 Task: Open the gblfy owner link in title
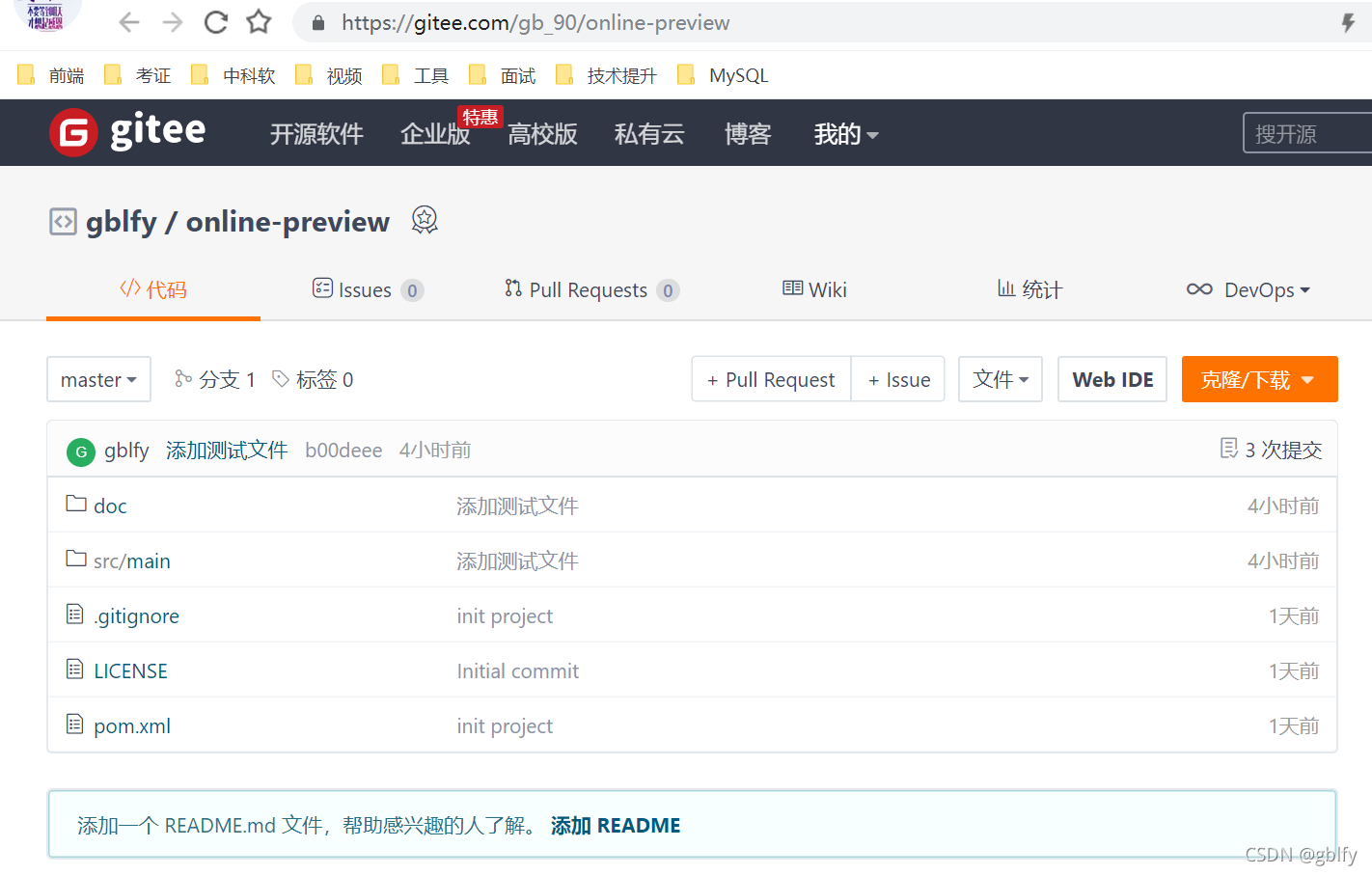(x=122, y=222)
